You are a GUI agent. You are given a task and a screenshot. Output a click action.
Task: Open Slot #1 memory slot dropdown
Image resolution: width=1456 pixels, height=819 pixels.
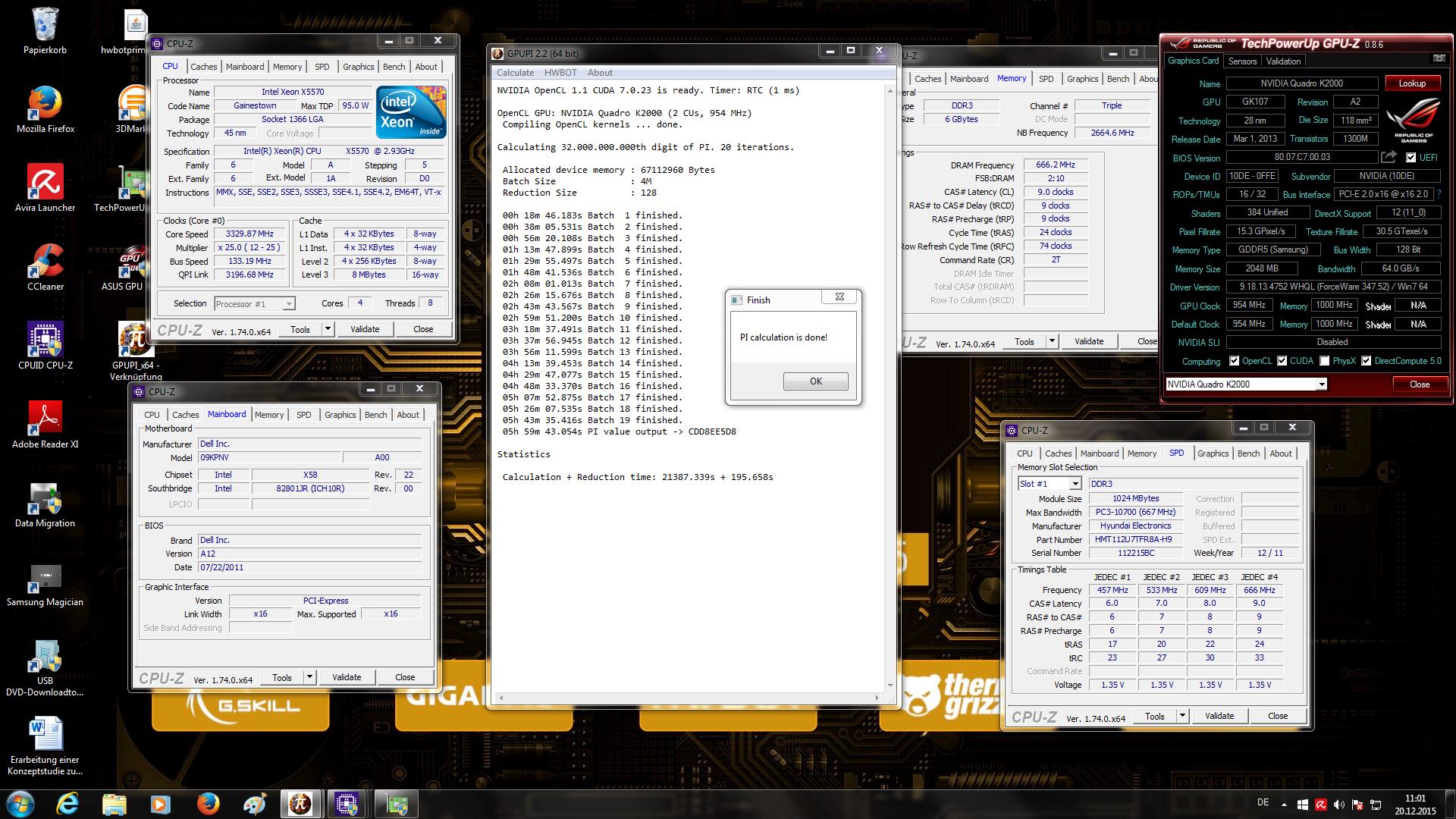pyautogui.click(x=1075, y=484)
